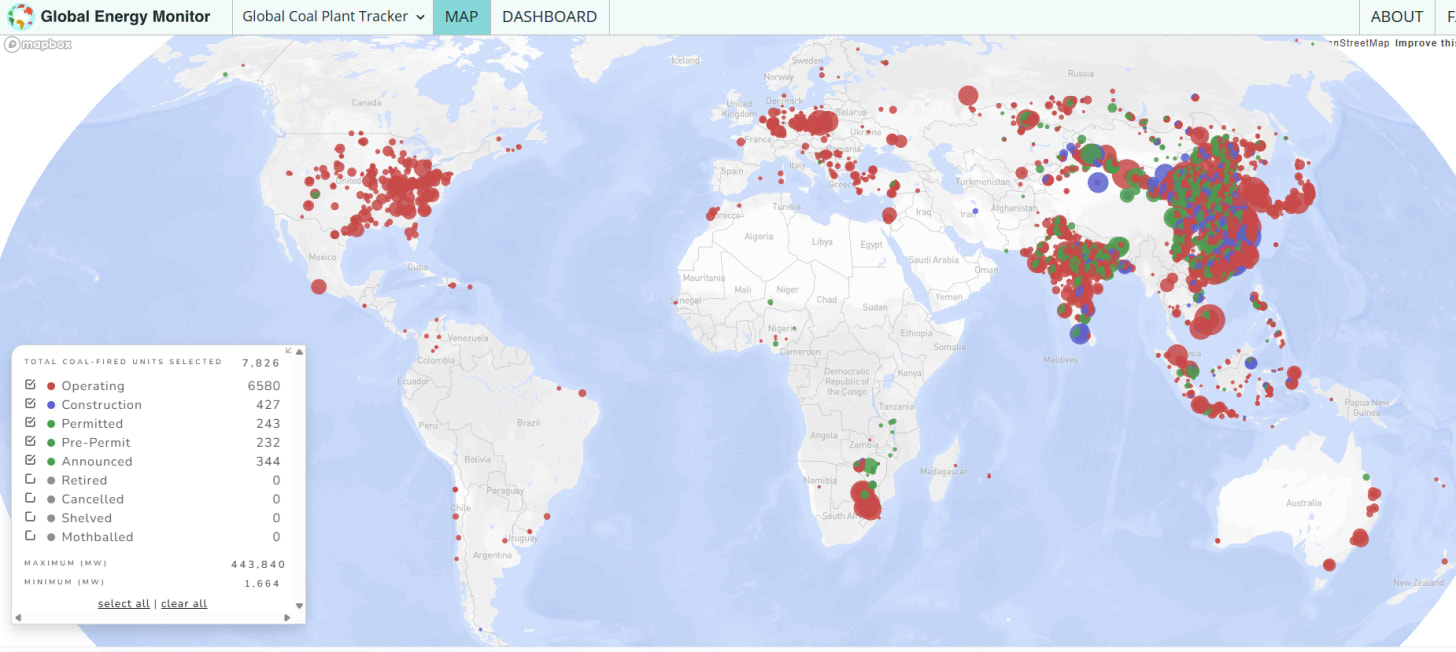Uncheck the Construction status checkbox
1456x652 pixels.
pyautogui.click(x=30, y=404)
